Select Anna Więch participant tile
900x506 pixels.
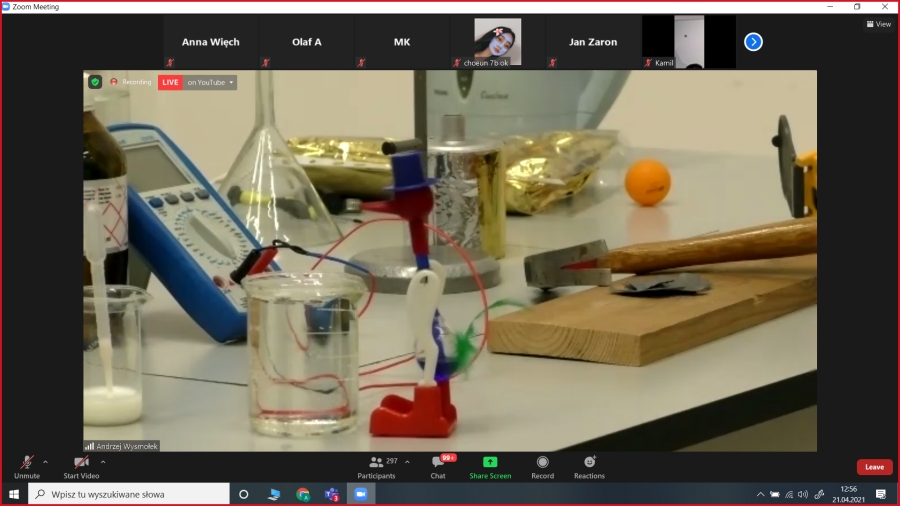pyautogui.click(x=210, y=42)
